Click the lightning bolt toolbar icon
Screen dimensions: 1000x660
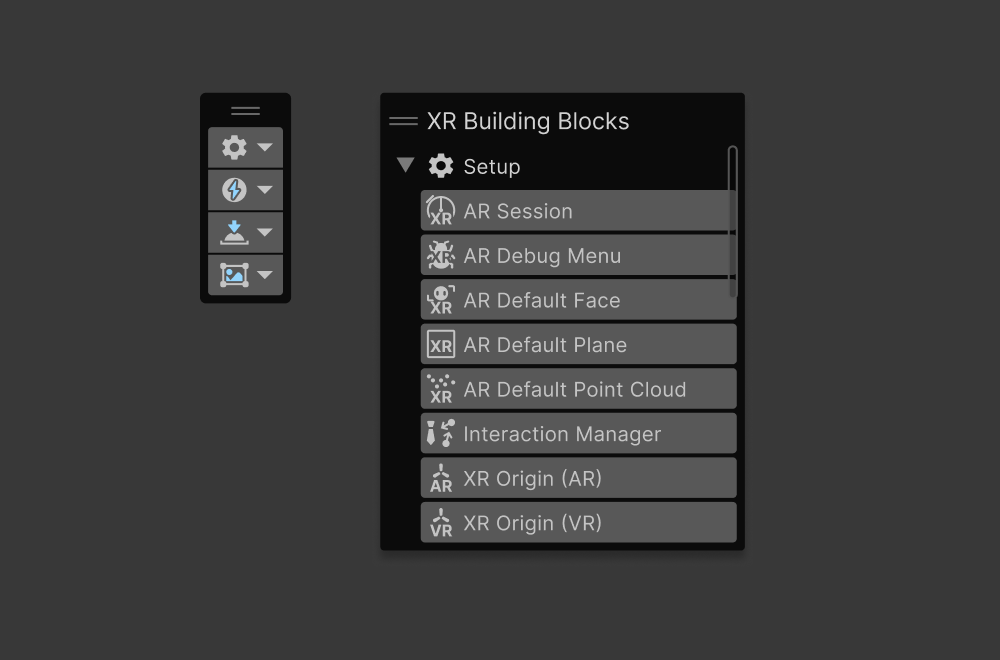[x=235, y=189]
